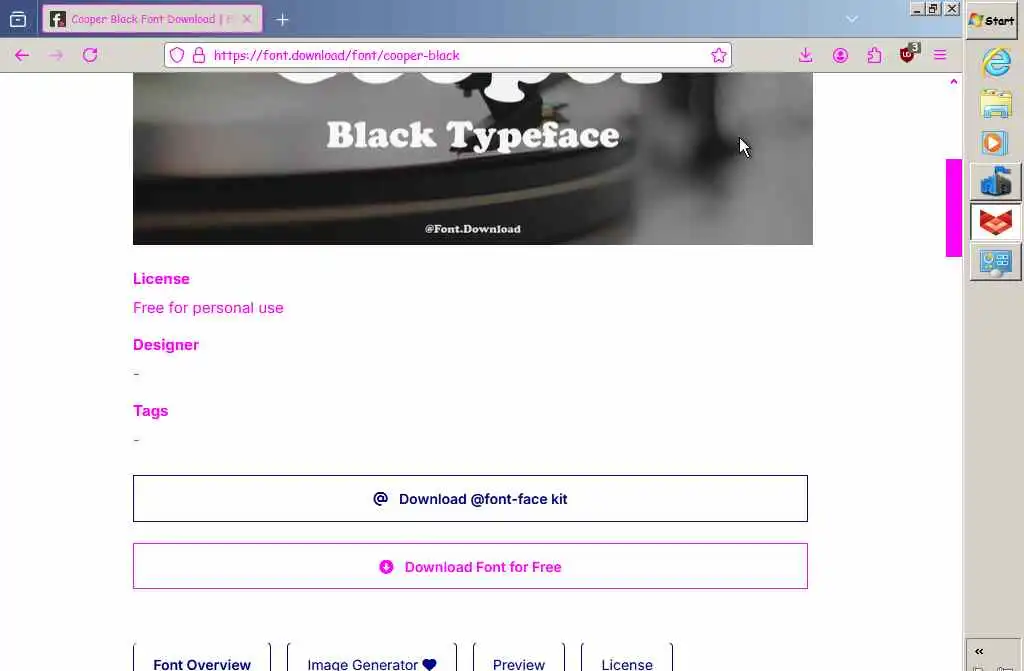Open the tracking protection shield icon

pyautogui.click(x=177, y=56)
